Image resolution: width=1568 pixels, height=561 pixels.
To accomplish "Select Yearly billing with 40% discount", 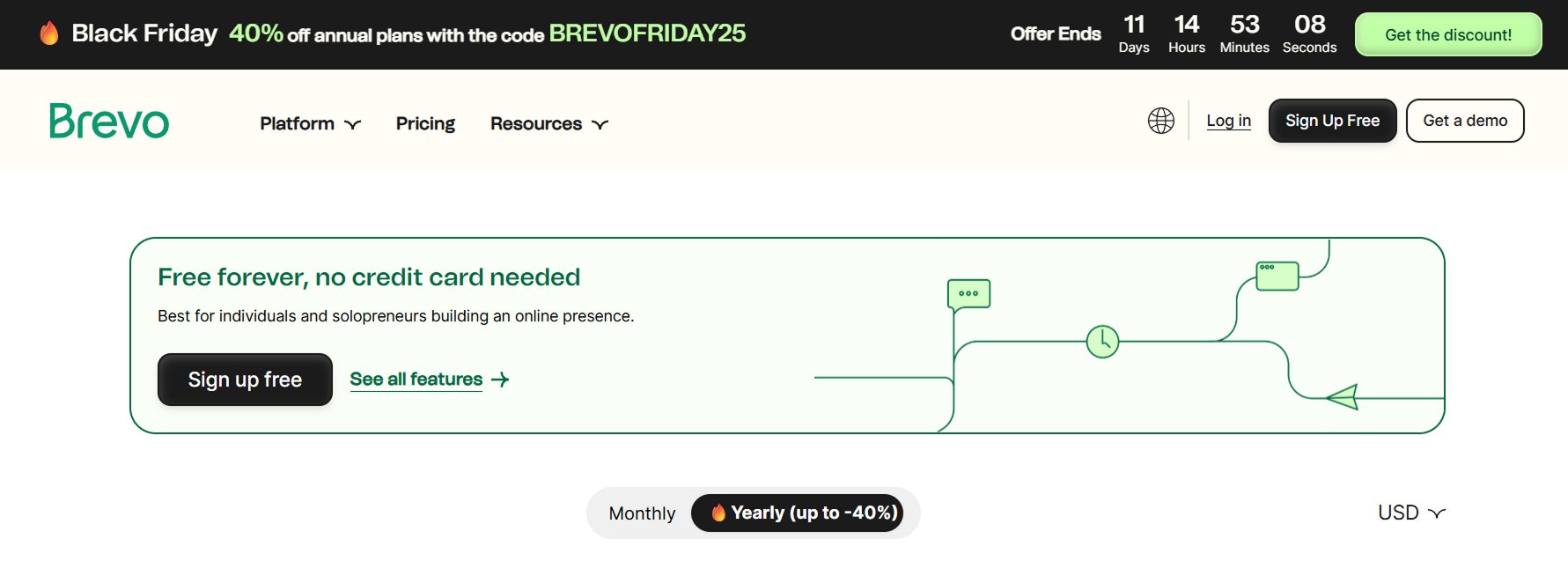I will point(799,513).
